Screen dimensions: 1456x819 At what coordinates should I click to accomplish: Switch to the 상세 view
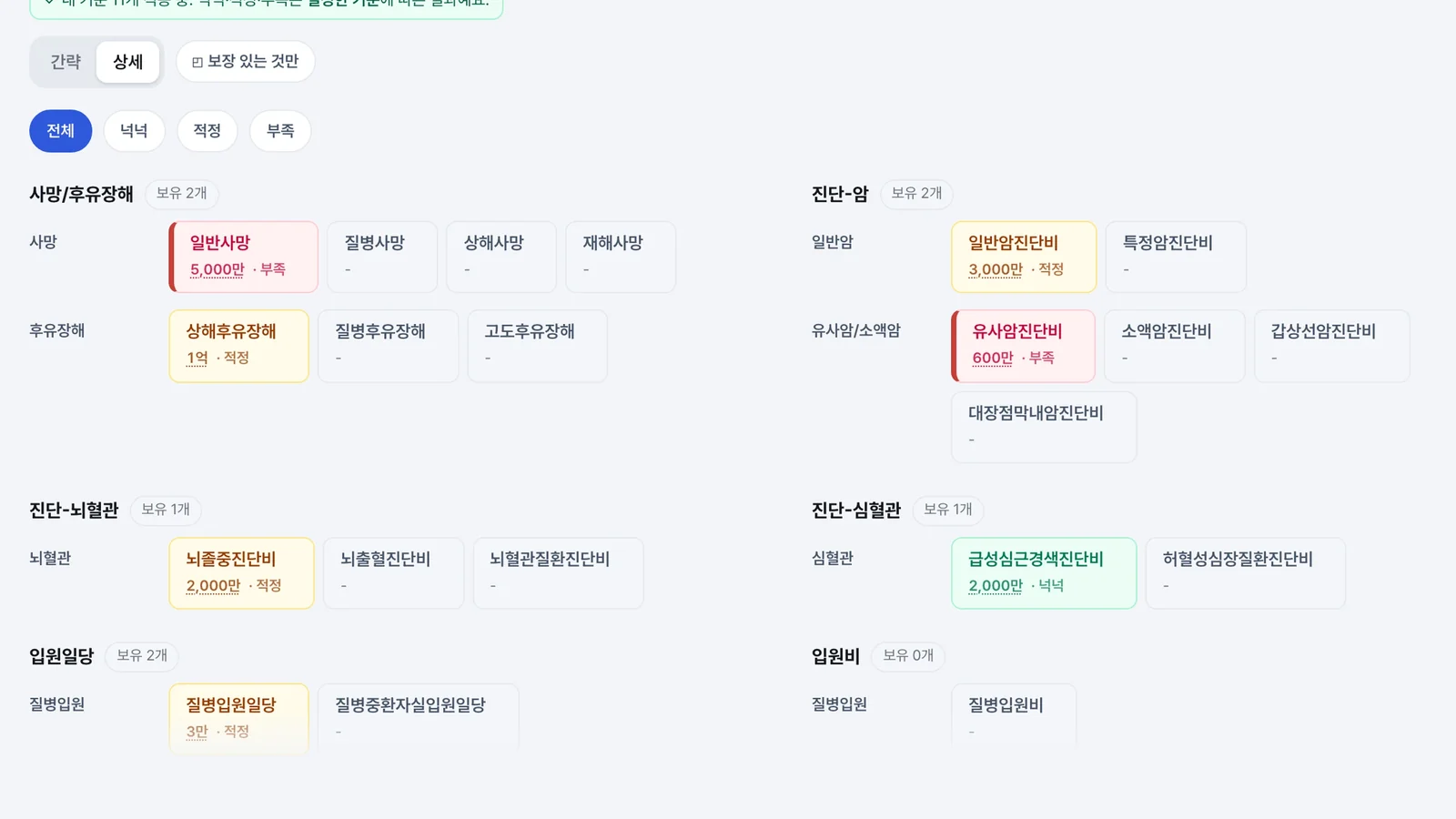click(128, 62)
